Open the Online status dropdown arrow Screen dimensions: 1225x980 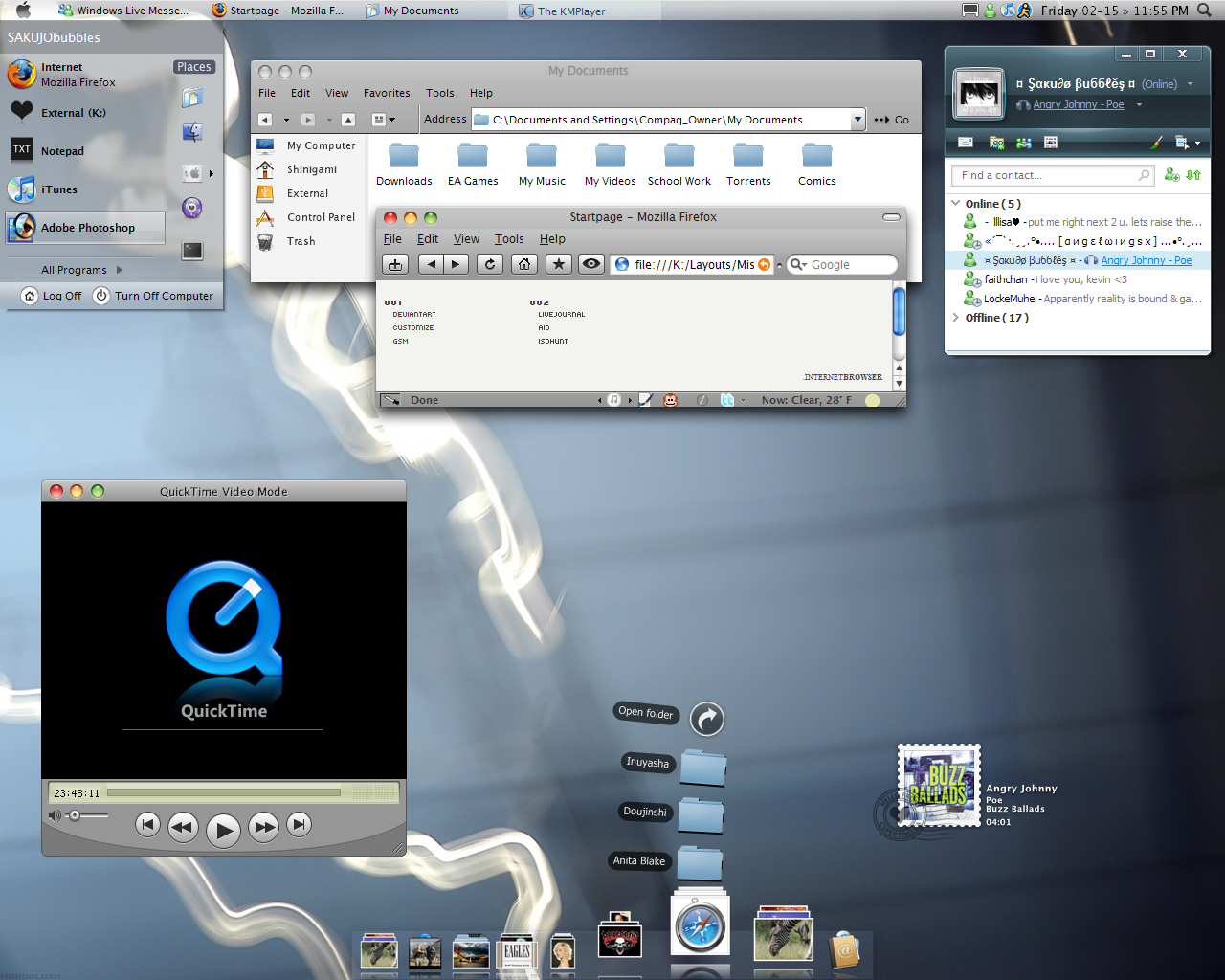[1190, 84]
